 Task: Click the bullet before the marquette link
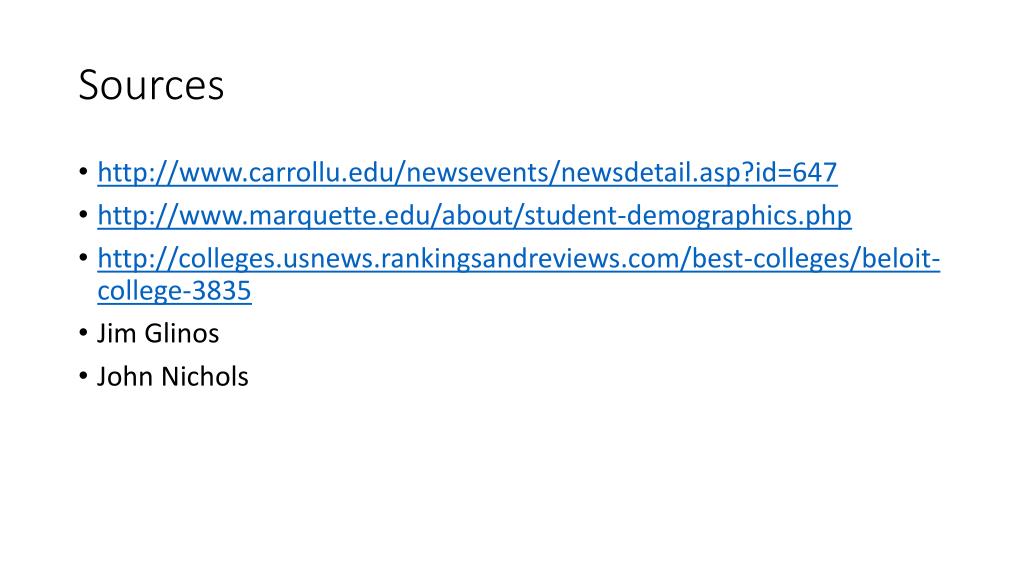click(83, 215)
